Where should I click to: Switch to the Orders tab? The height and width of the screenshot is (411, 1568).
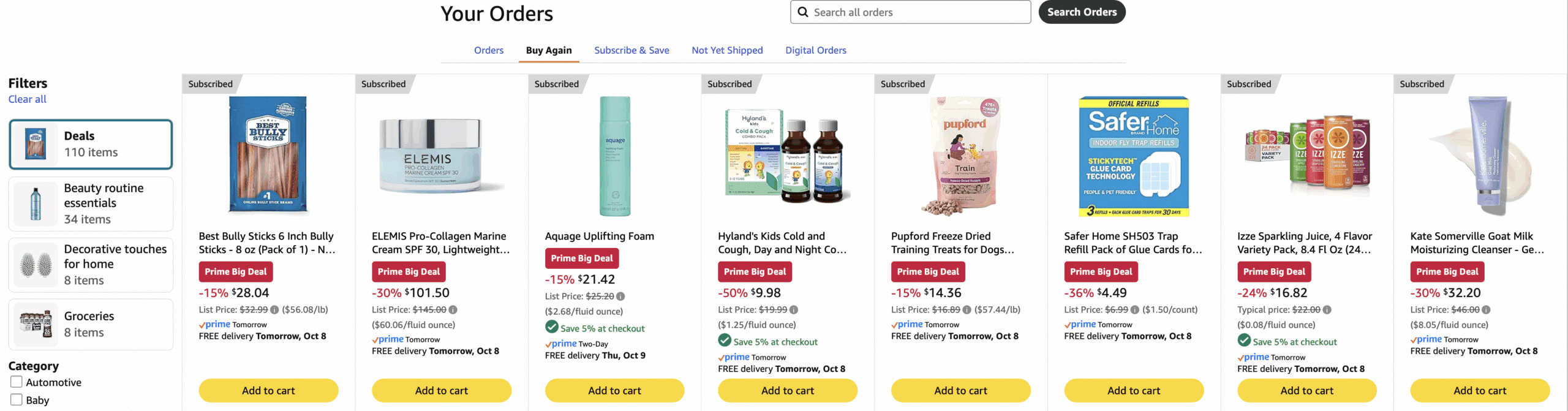488,50
